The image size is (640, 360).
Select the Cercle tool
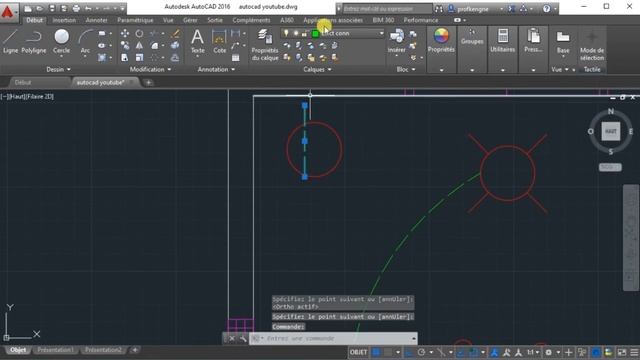click(61, 42)
